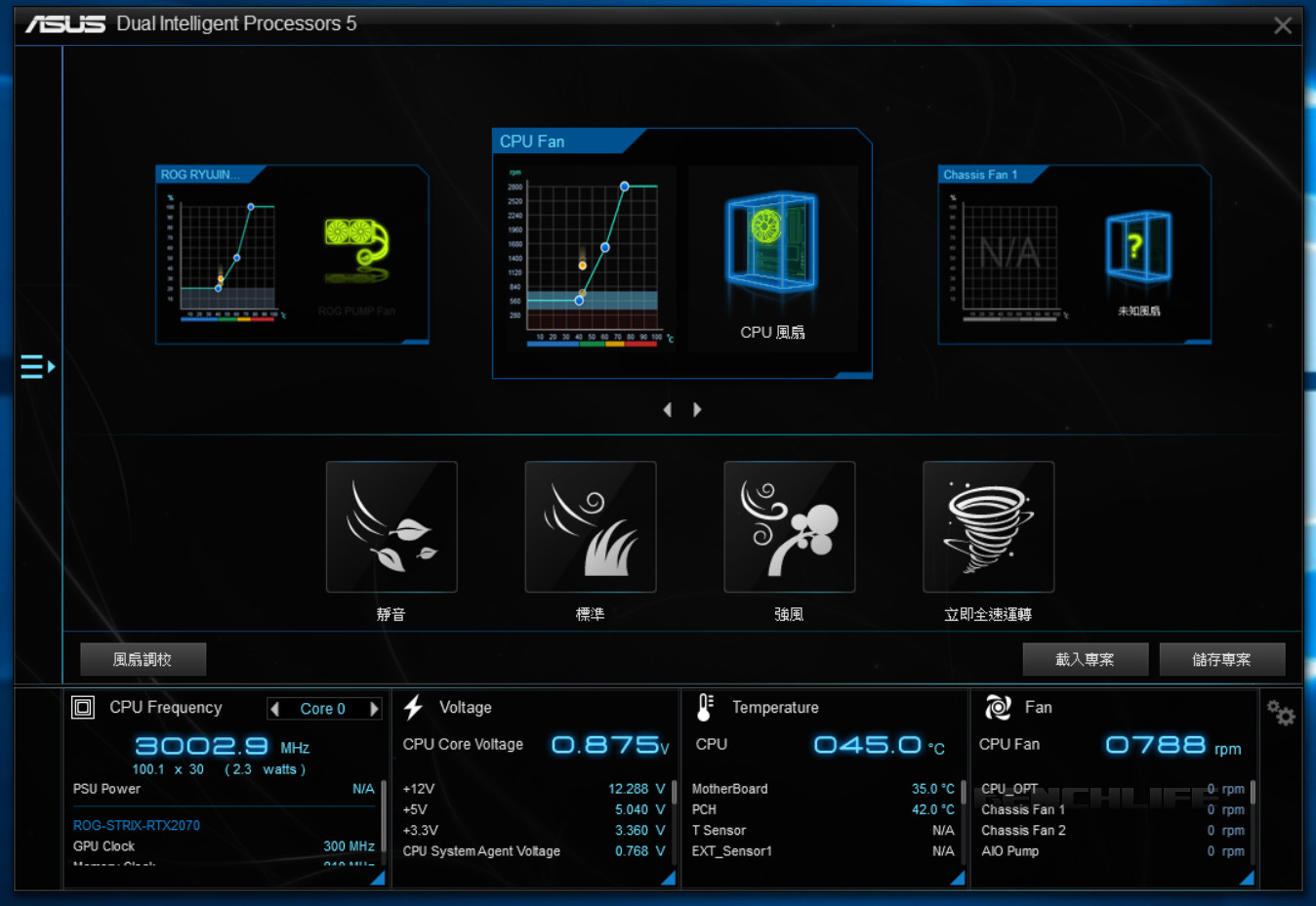Viewport: 1316px width, 906px height.
Task: Click the T Sensor row
Action: [x=823, y=830]
